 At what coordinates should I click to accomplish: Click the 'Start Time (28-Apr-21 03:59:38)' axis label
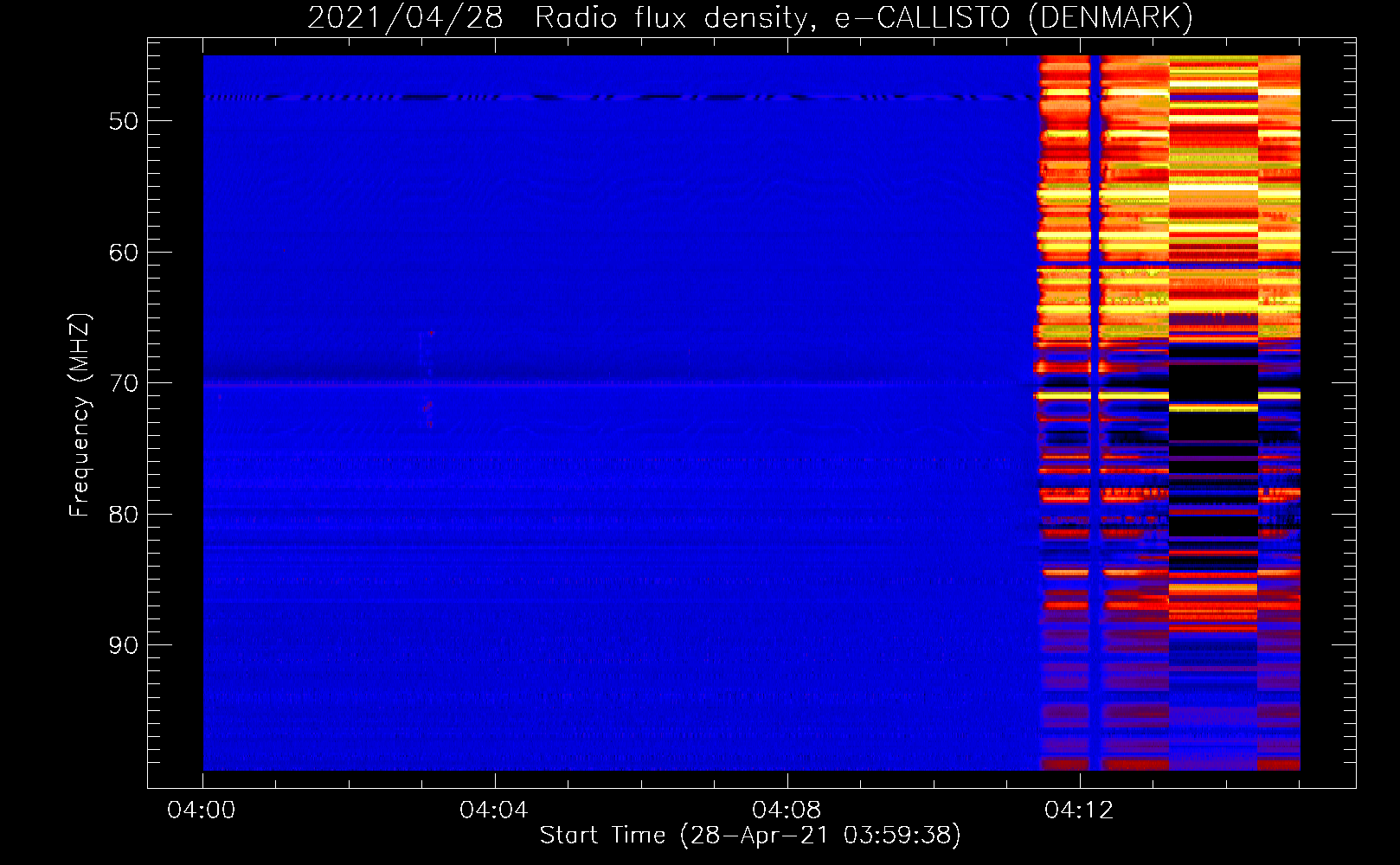tap(750, 835)
